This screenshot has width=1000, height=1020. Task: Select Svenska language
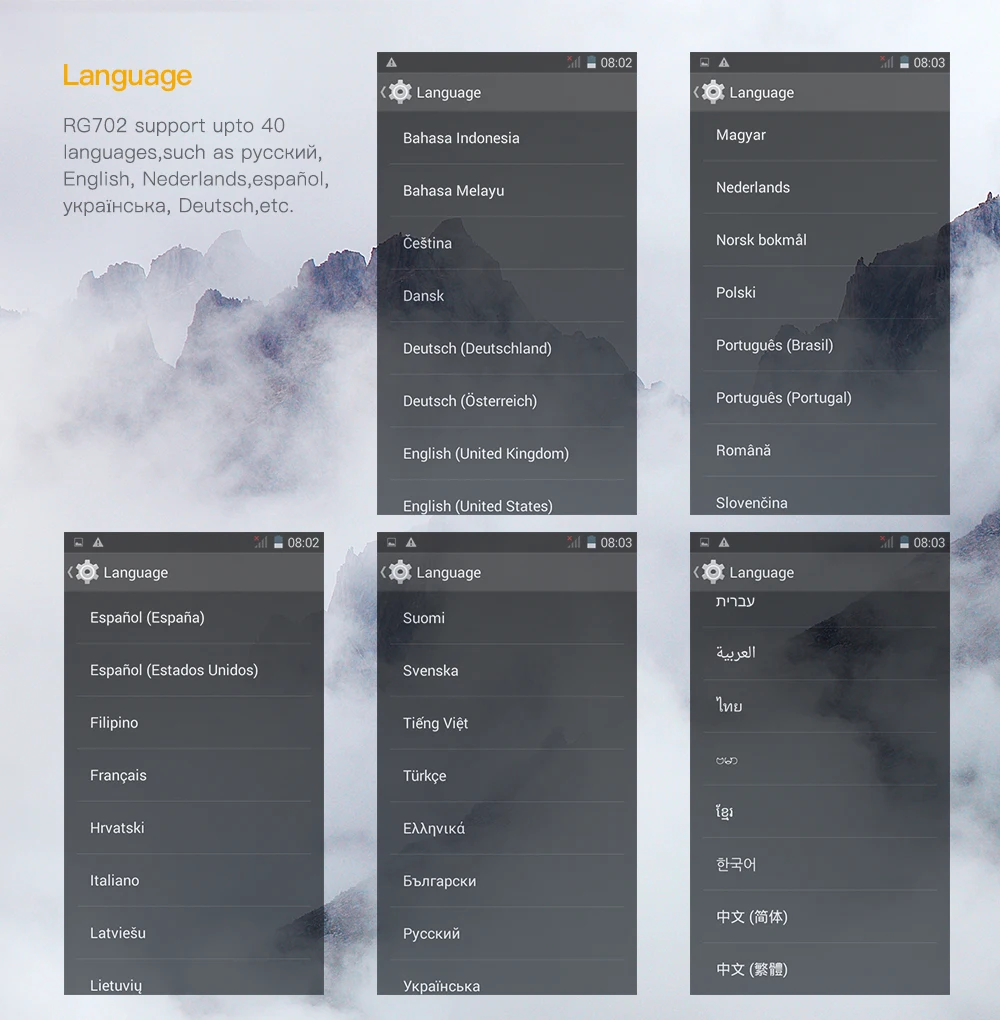point(507,671)
